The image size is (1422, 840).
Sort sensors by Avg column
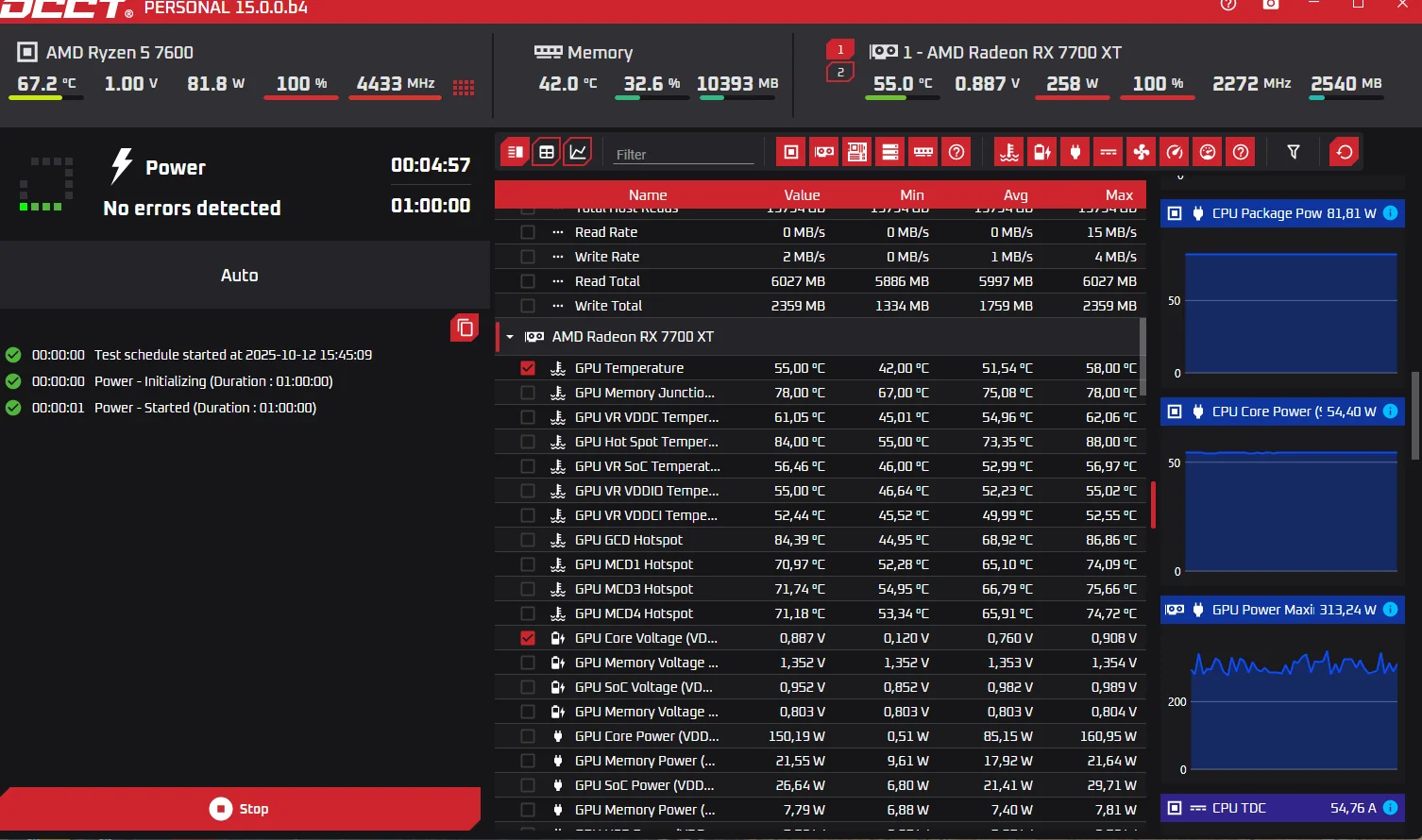[1016, 194]
